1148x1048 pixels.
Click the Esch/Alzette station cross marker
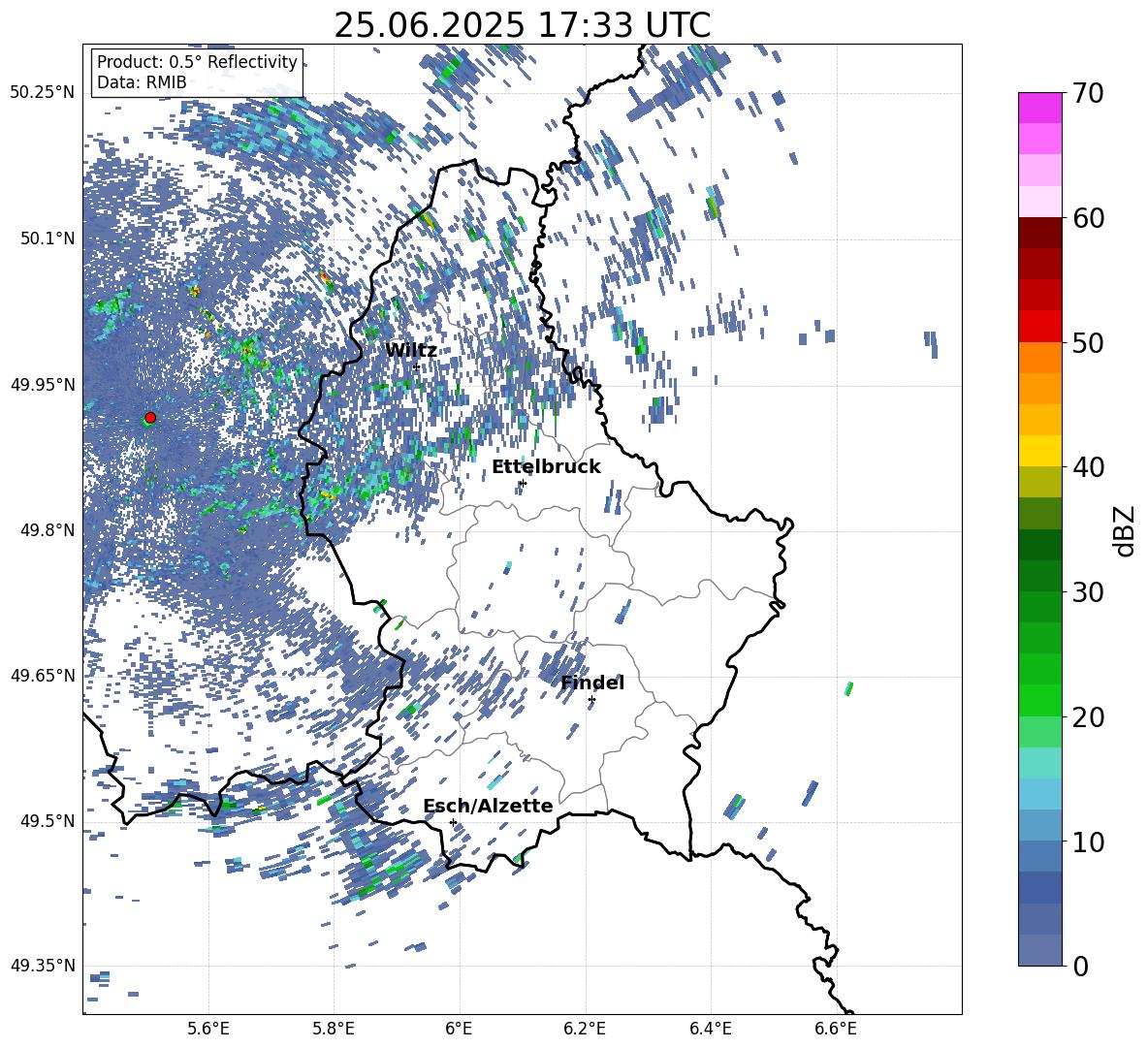coord(453,822)
